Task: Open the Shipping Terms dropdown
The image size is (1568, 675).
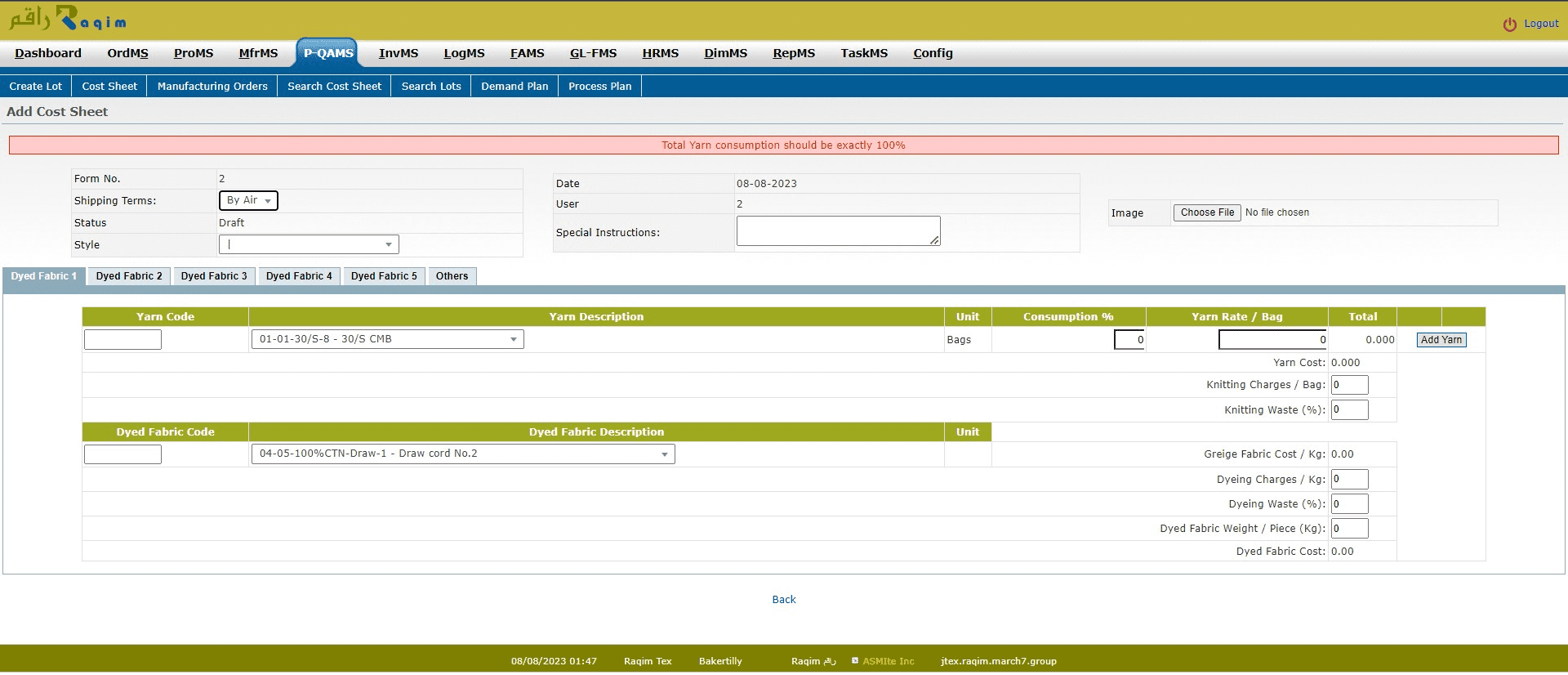Action: pos(248,200)
